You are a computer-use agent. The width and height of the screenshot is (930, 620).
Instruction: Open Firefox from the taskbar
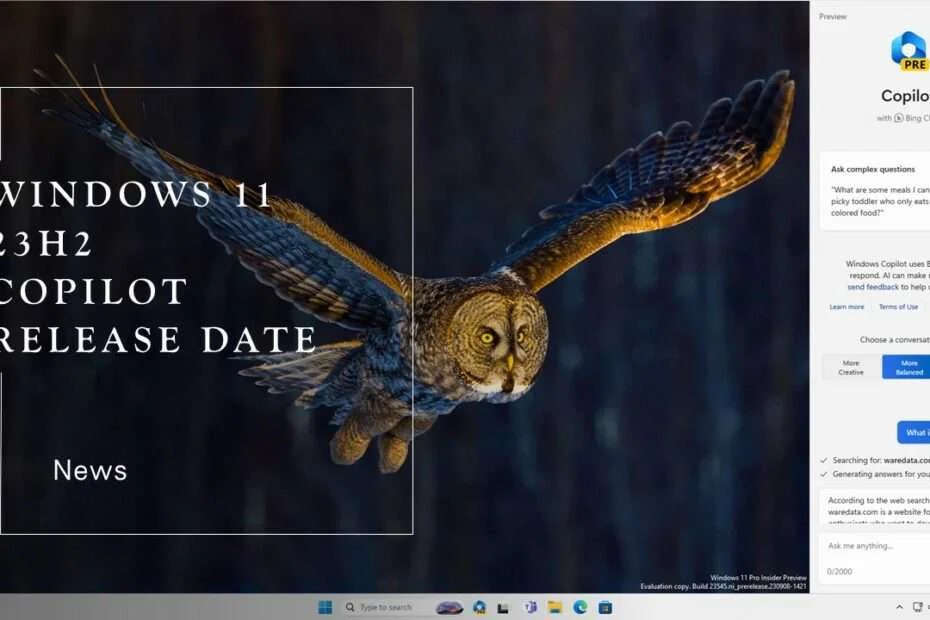click(478, 607)
